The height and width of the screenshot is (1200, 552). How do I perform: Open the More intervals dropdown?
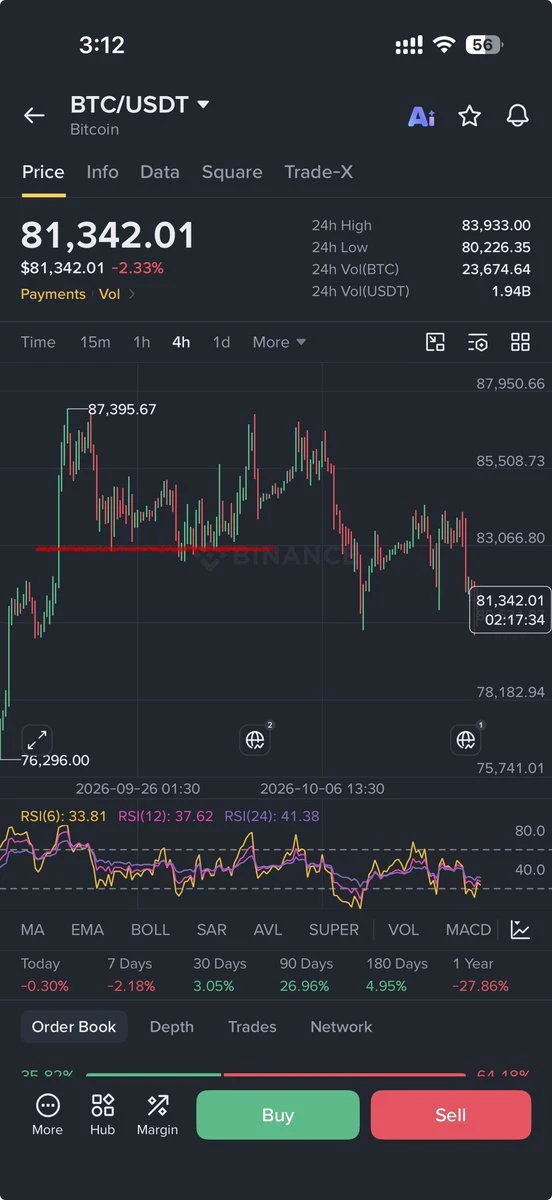[x=279, y=342]
